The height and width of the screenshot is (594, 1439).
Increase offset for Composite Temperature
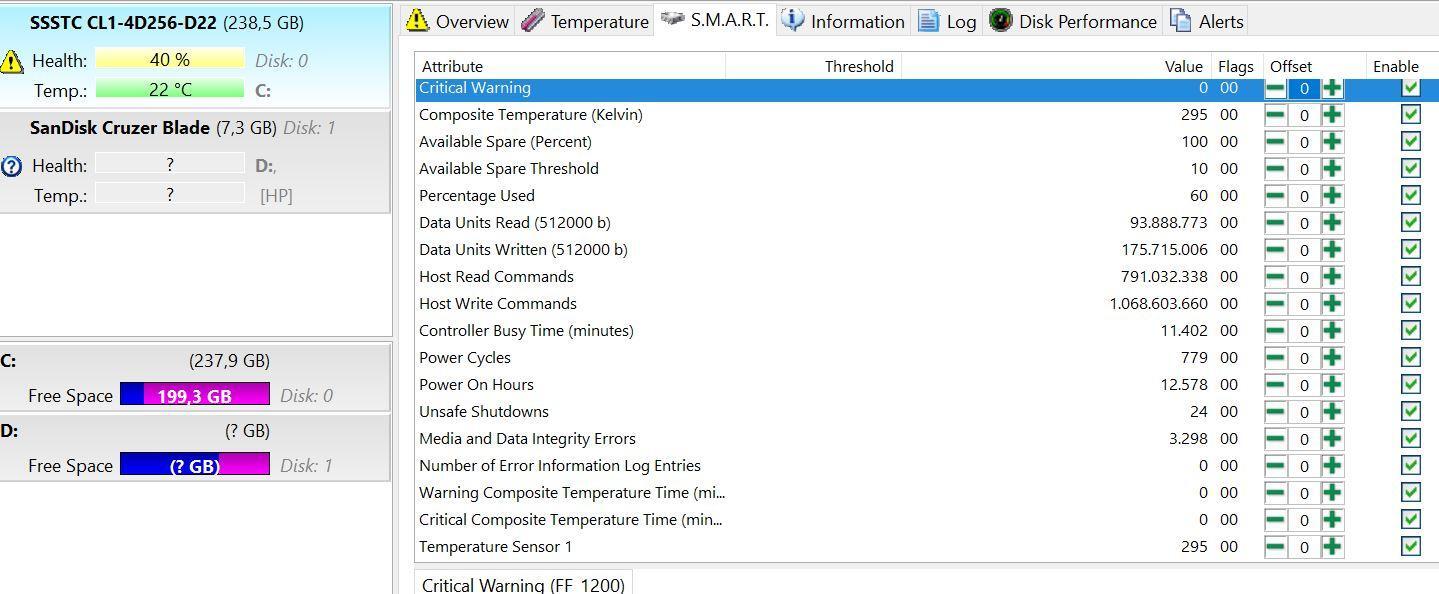[1332, 115]
